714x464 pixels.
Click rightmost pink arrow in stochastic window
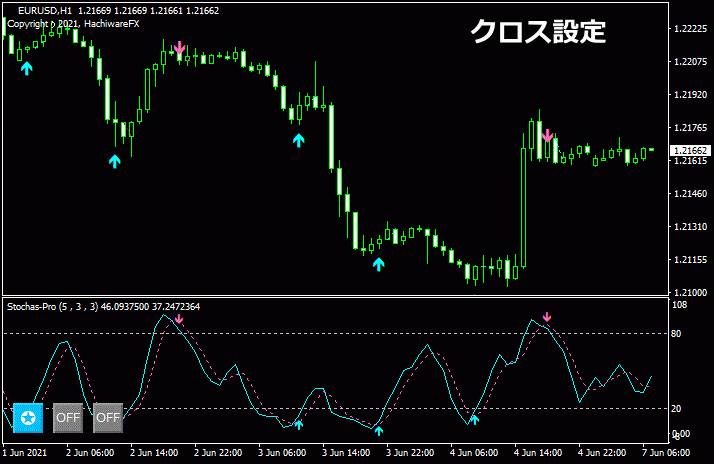pos(546,318)
